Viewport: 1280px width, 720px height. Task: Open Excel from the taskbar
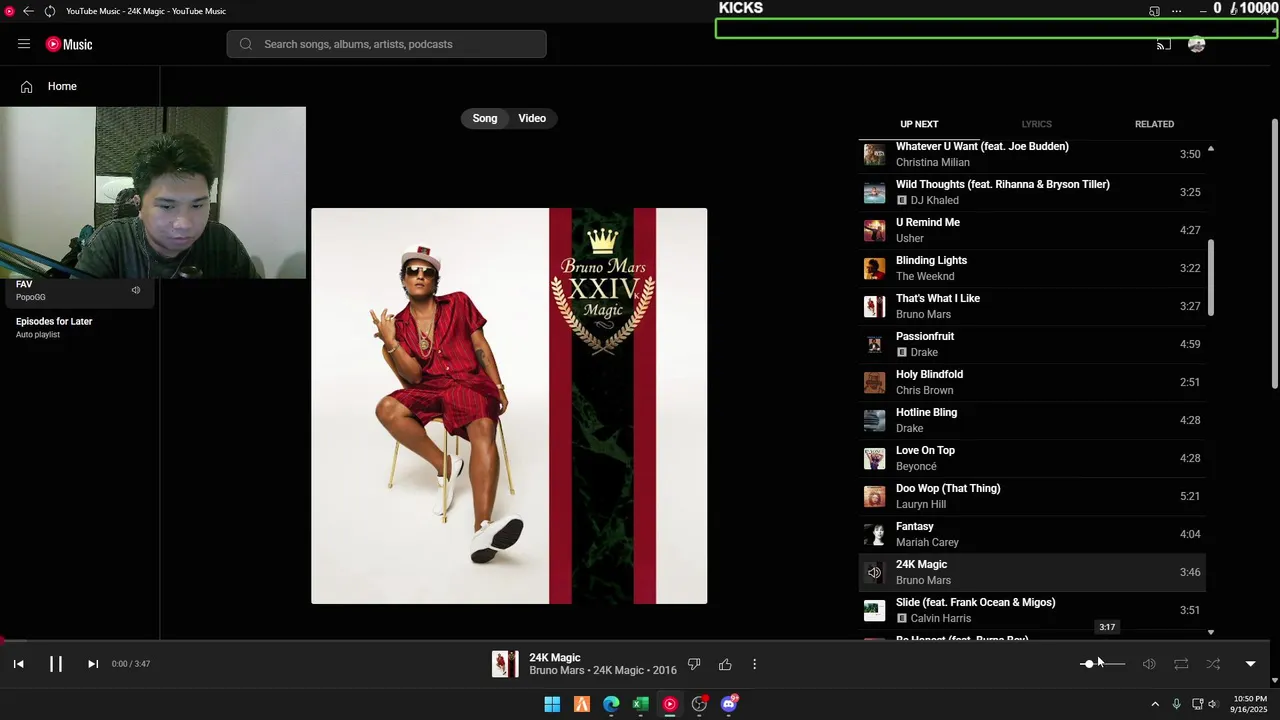640,704
